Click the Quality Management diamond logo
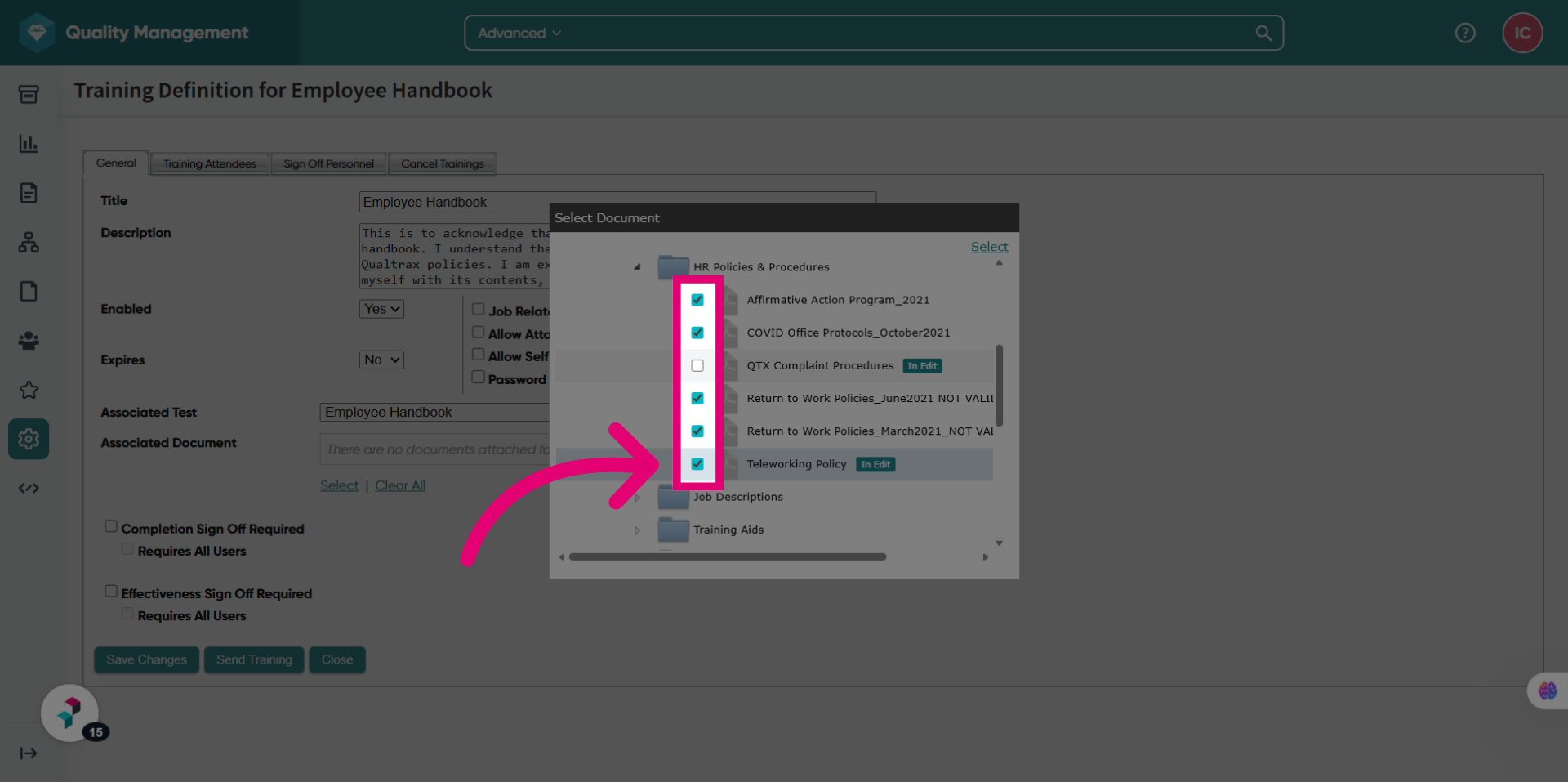 click(37, 33)
